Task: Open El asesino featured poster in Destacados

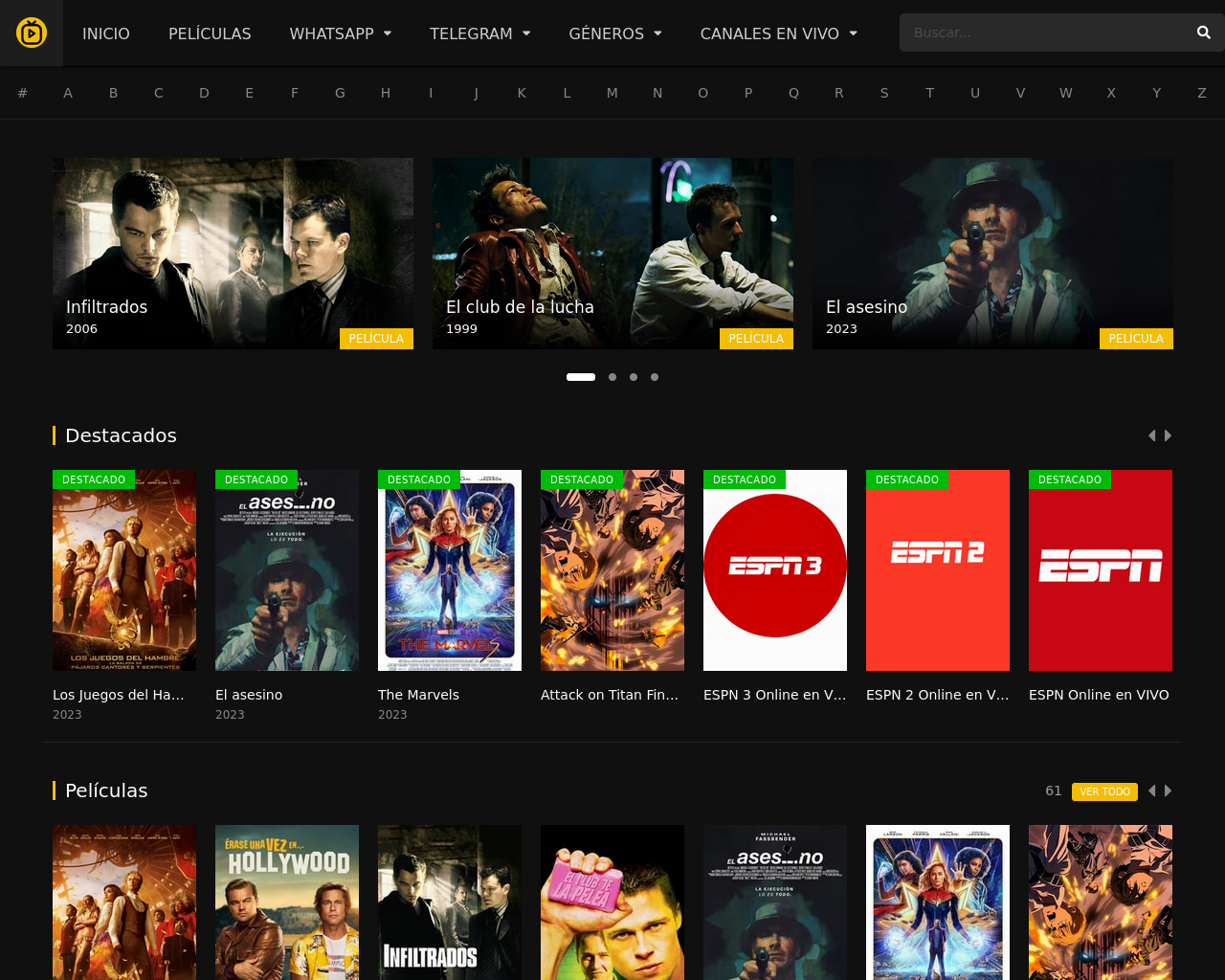Action: pyautogui.click(x=287, y=570)
